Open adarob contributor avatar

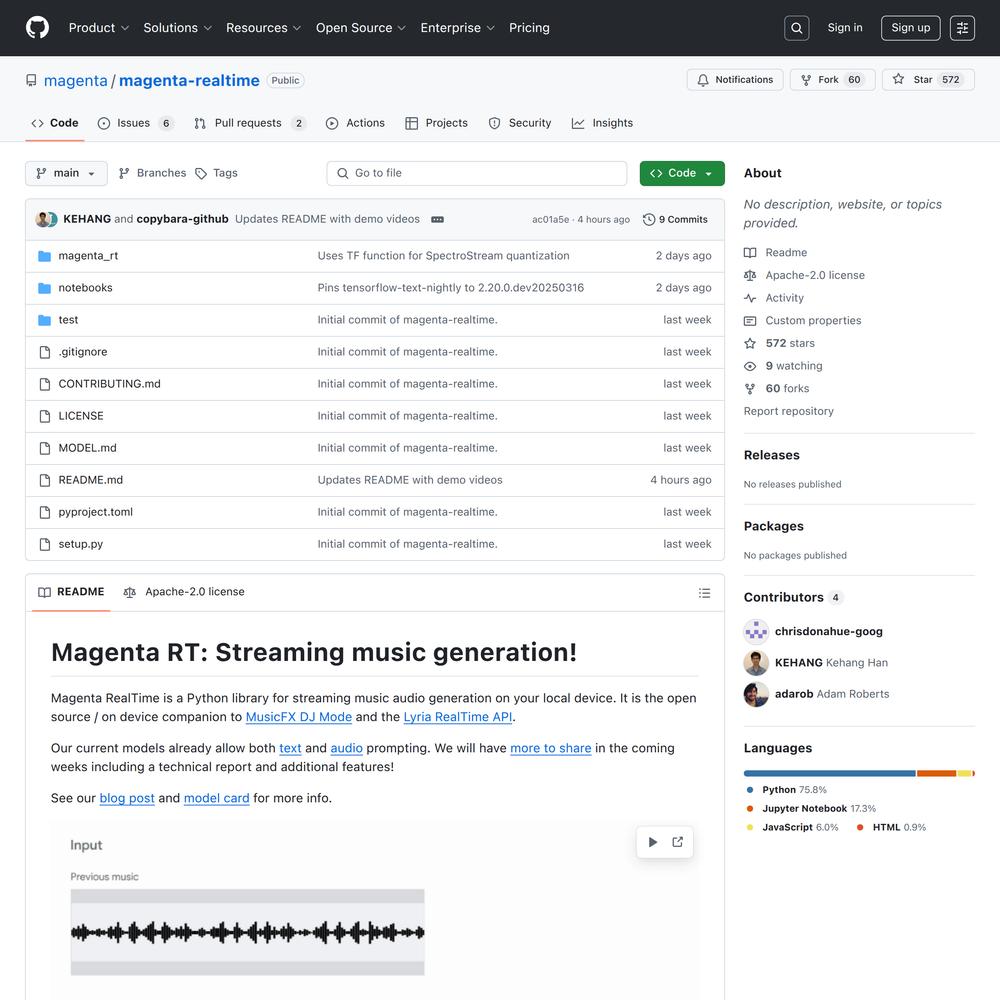click(x=756, y=694)
